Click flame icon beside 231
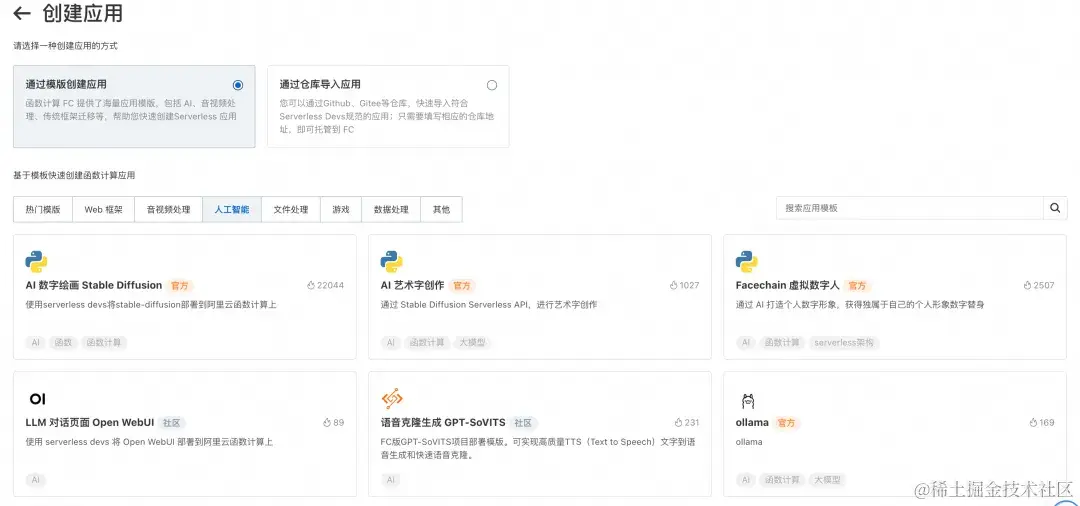Screen dimensions: 1080x506 [x=678, y=423]
